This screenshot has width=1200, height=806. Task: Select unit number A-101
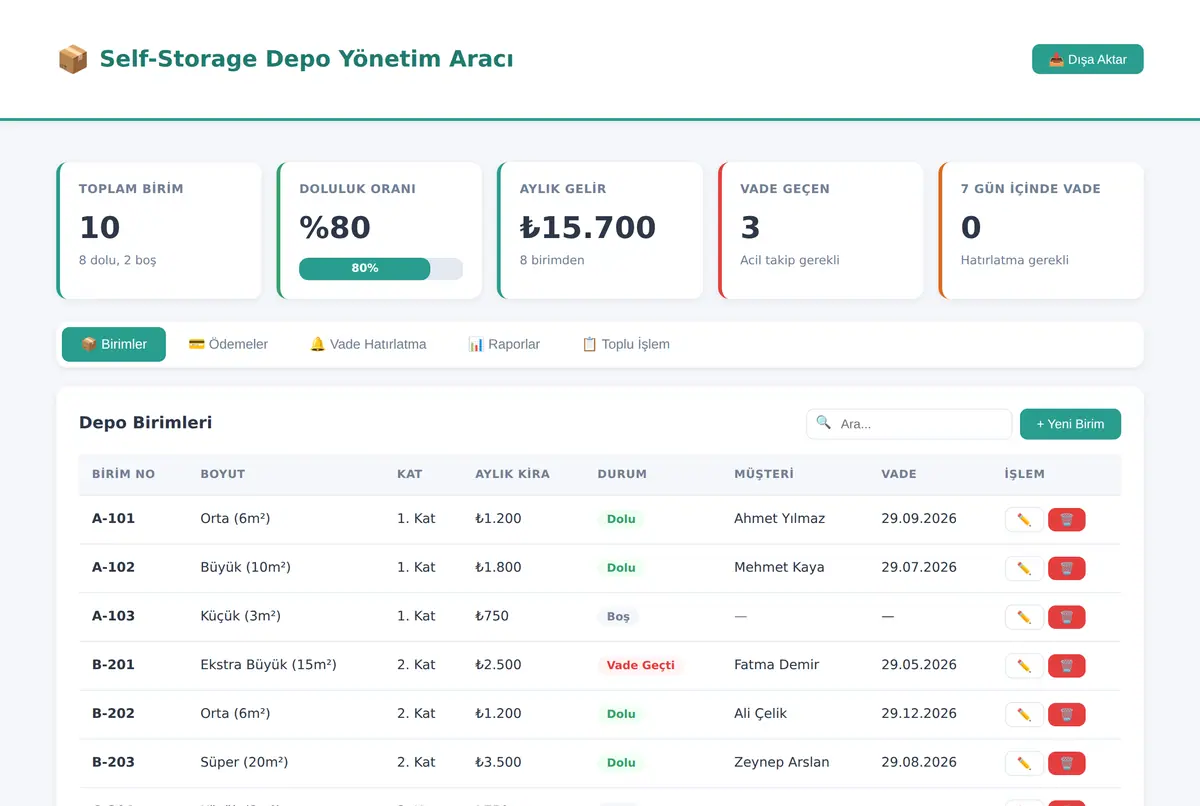pos(113,518)
